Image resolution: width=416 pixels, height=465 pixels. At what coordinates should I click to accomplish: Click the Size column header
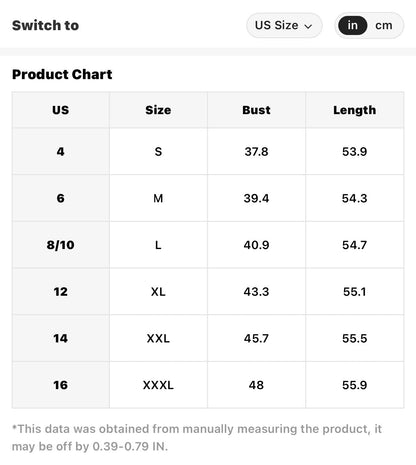tap(158, 110)
